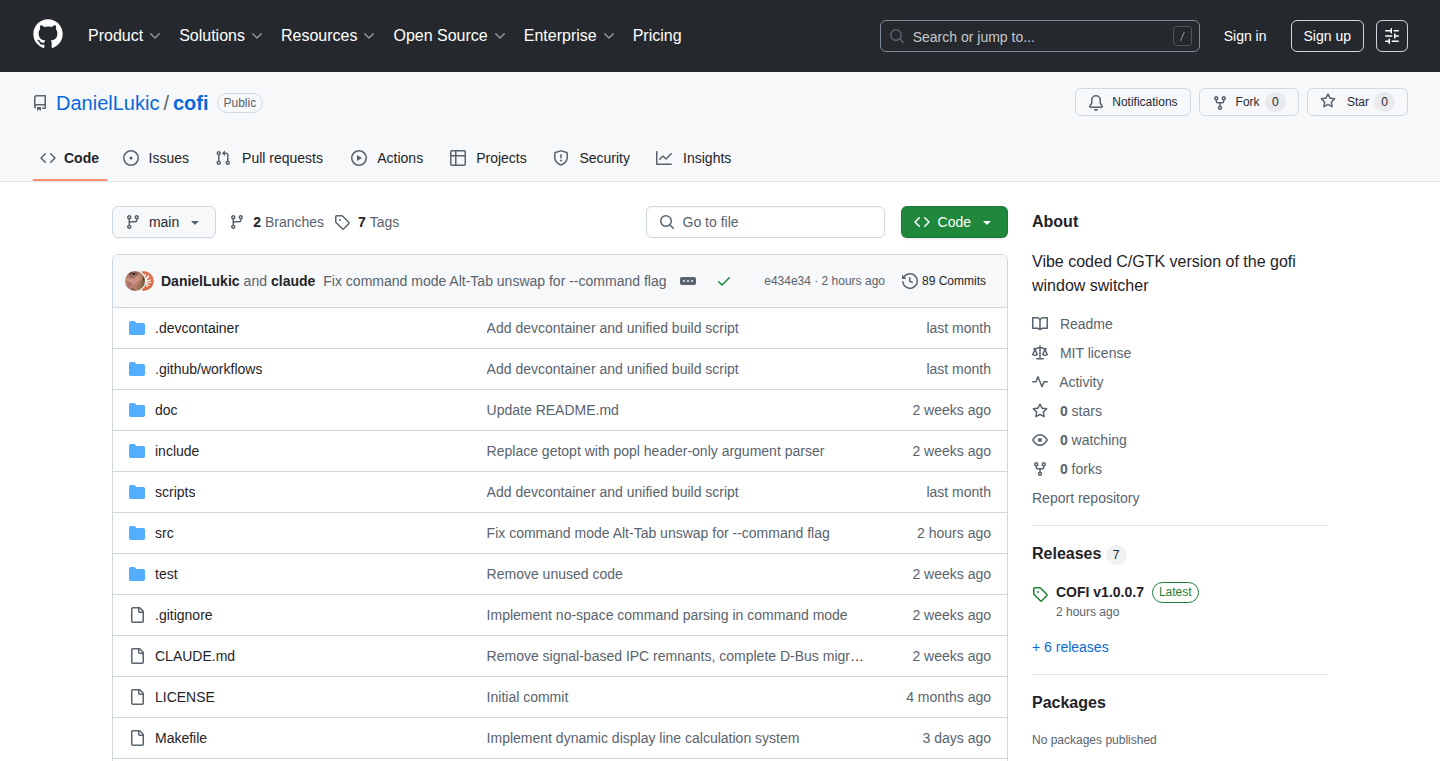The image size is (1440, 761).
Task: Open the cofi repository name link
Action: click(191, 103)
